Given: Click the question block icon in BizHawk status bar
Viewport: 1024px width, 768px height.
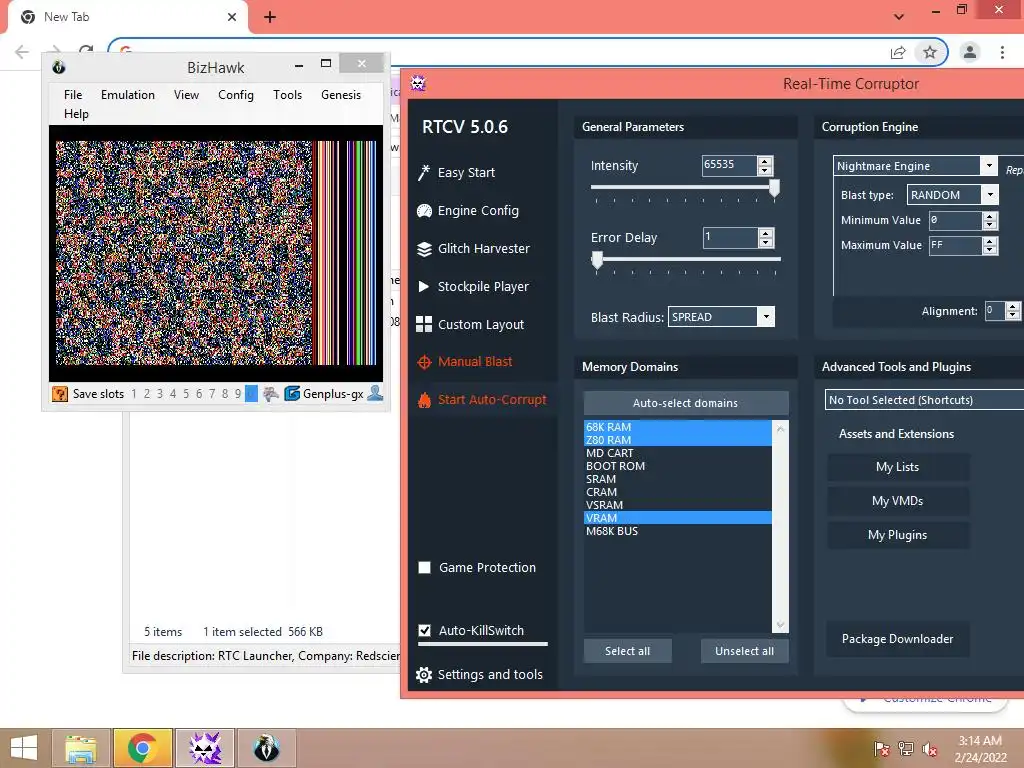Looking at the screenshot, I should pyautogui.click(x=59, y=394).
